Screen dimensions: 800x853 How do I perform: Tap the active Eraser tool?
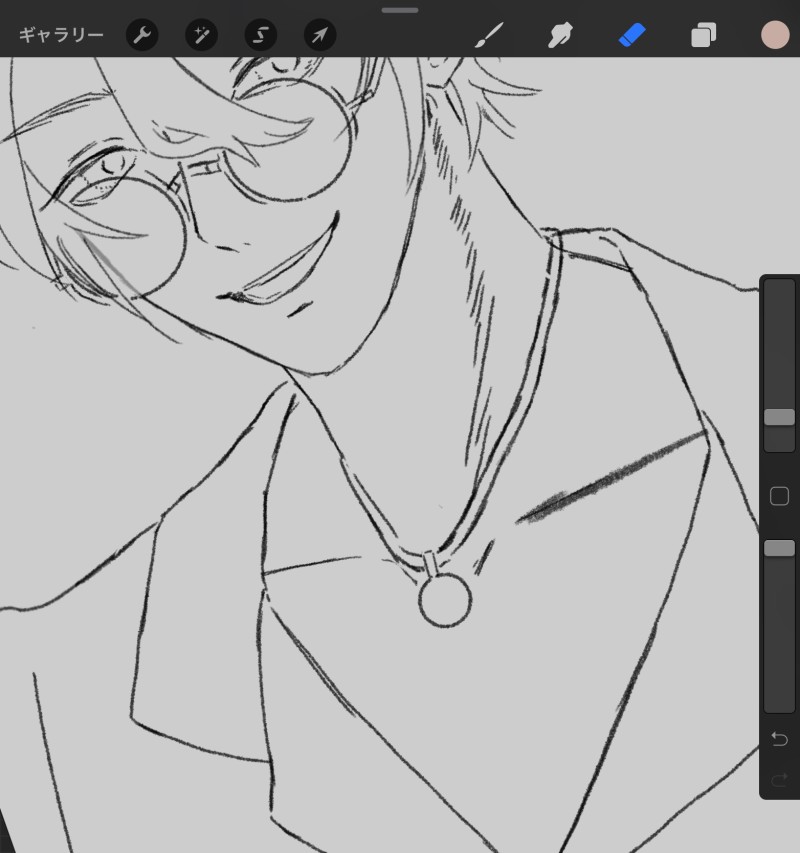point(632,35)
